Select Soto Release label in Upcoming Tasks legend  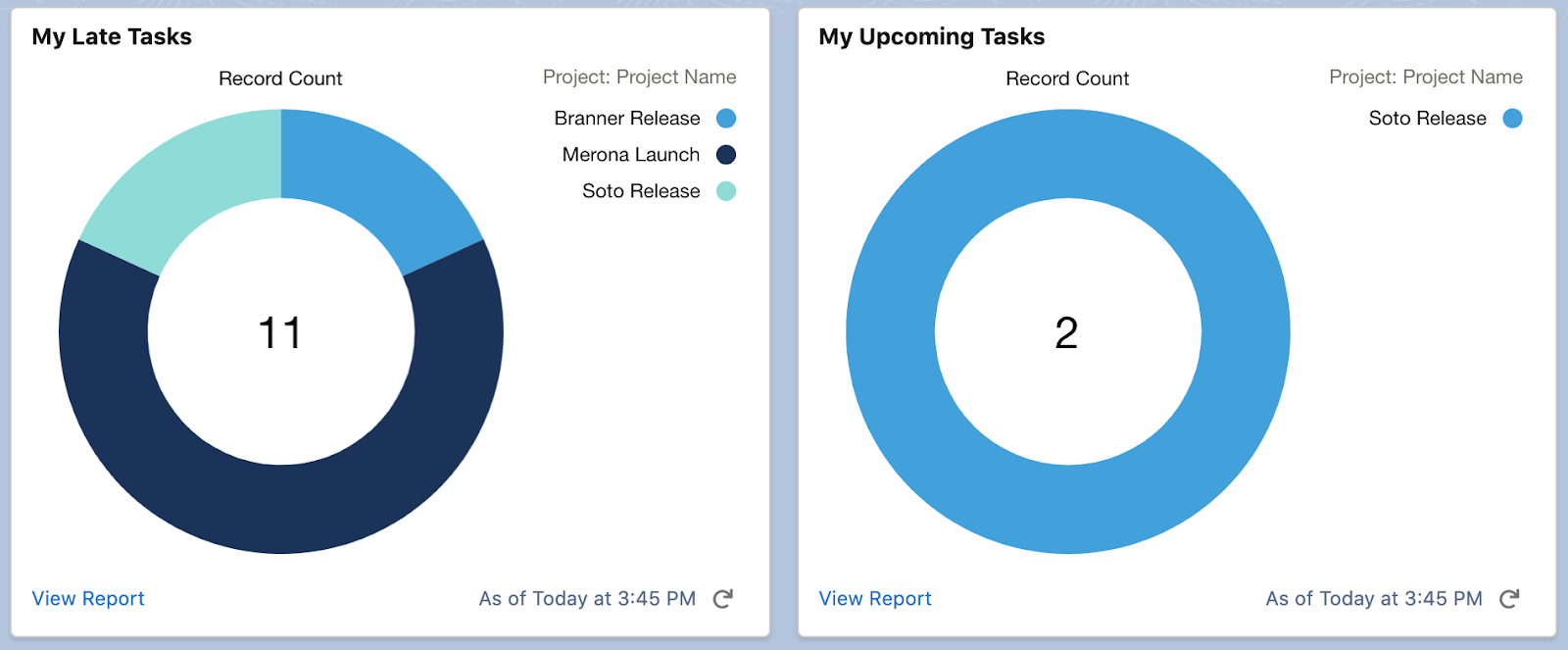tap(1427, 119)
